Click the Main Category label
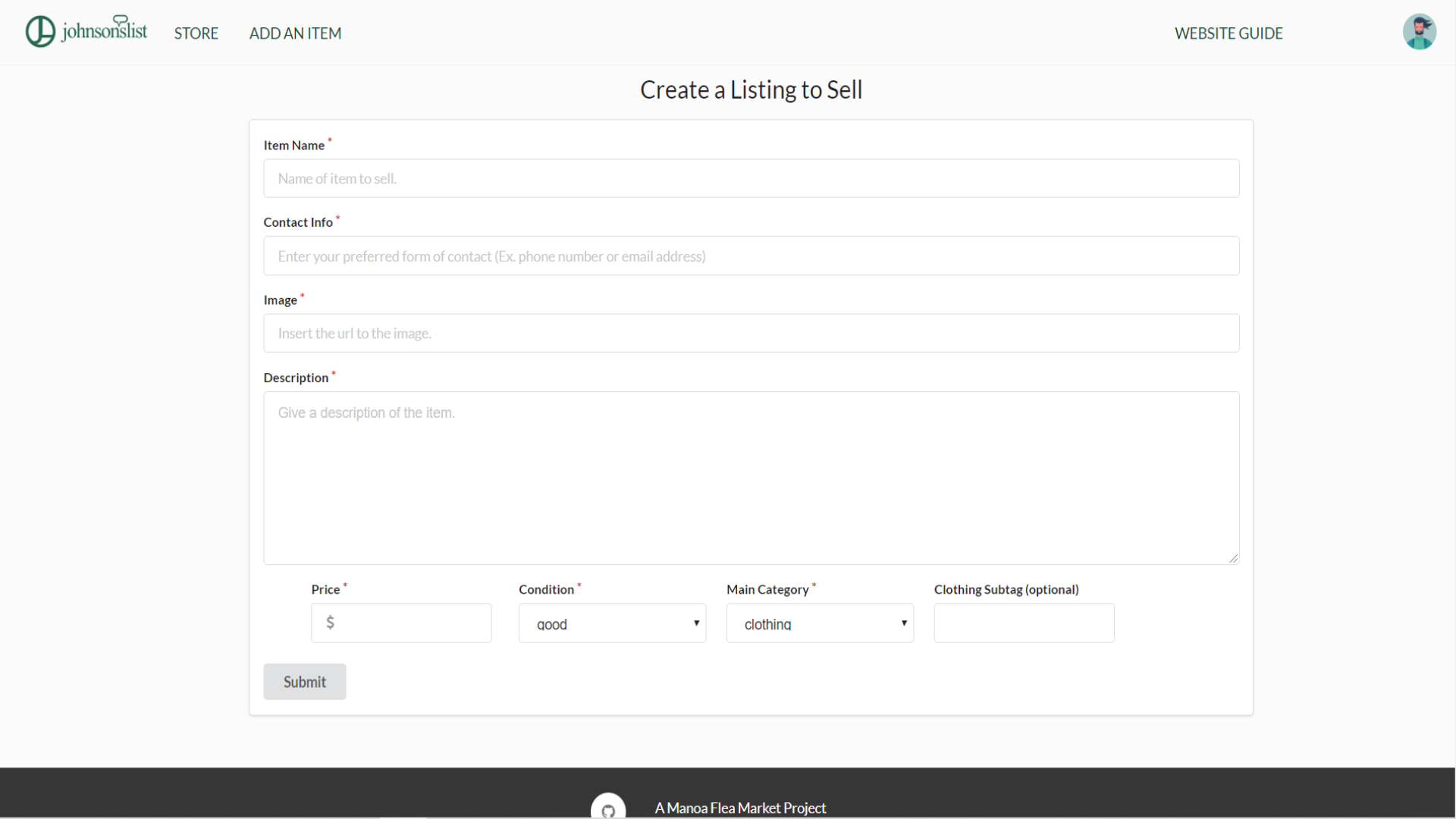This screenshot has width=1456, height=819. (767, 589)
